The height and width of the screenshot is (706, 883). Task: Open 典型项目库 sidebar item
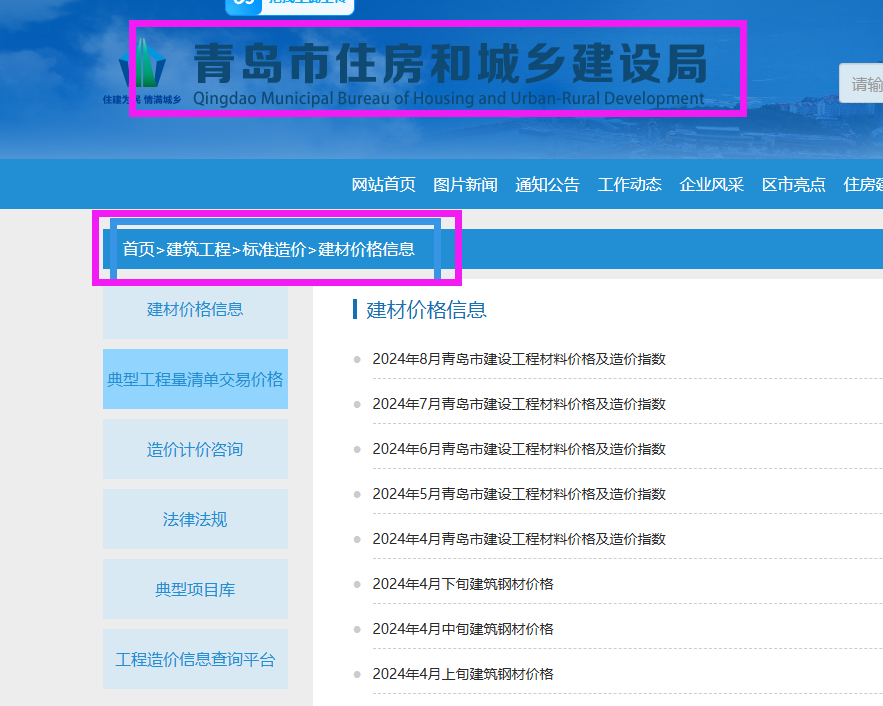coord(195,589)
